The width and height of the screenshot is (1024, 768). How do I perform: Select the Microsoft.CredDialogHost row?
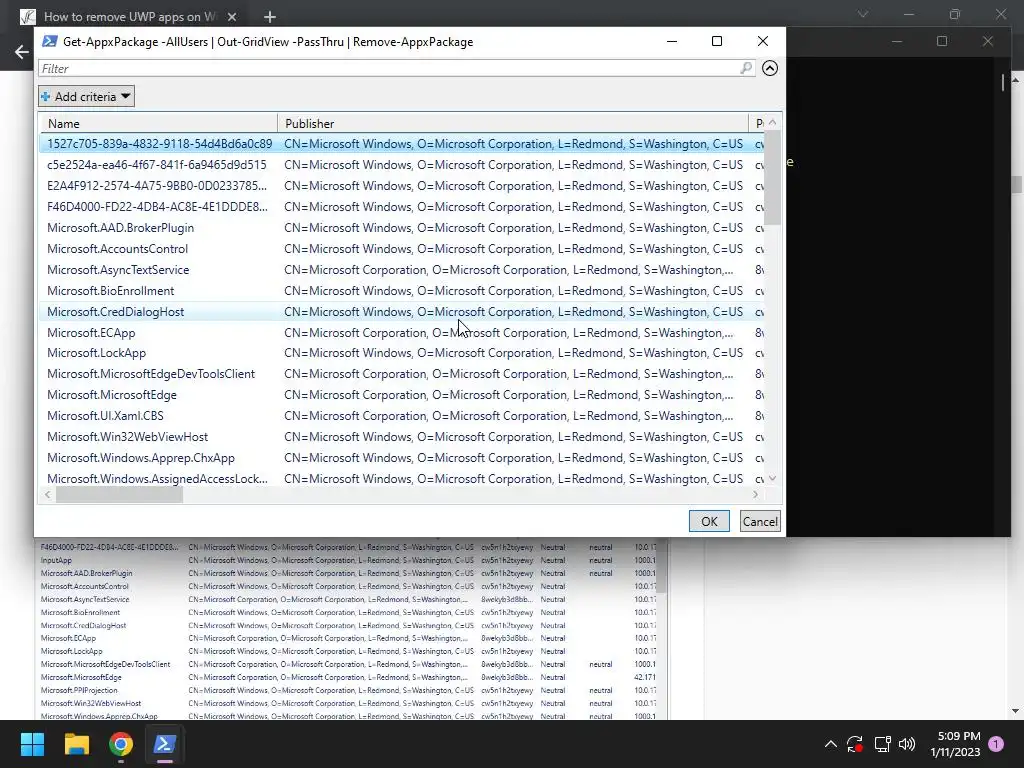402,312
